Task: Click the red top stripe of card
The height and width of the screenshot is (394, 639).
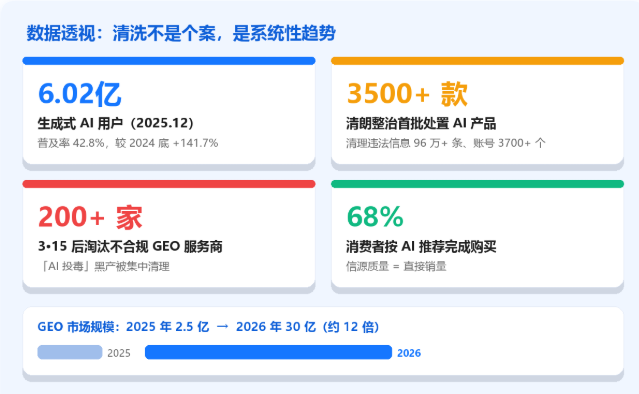Action: (x=169, y=184)
